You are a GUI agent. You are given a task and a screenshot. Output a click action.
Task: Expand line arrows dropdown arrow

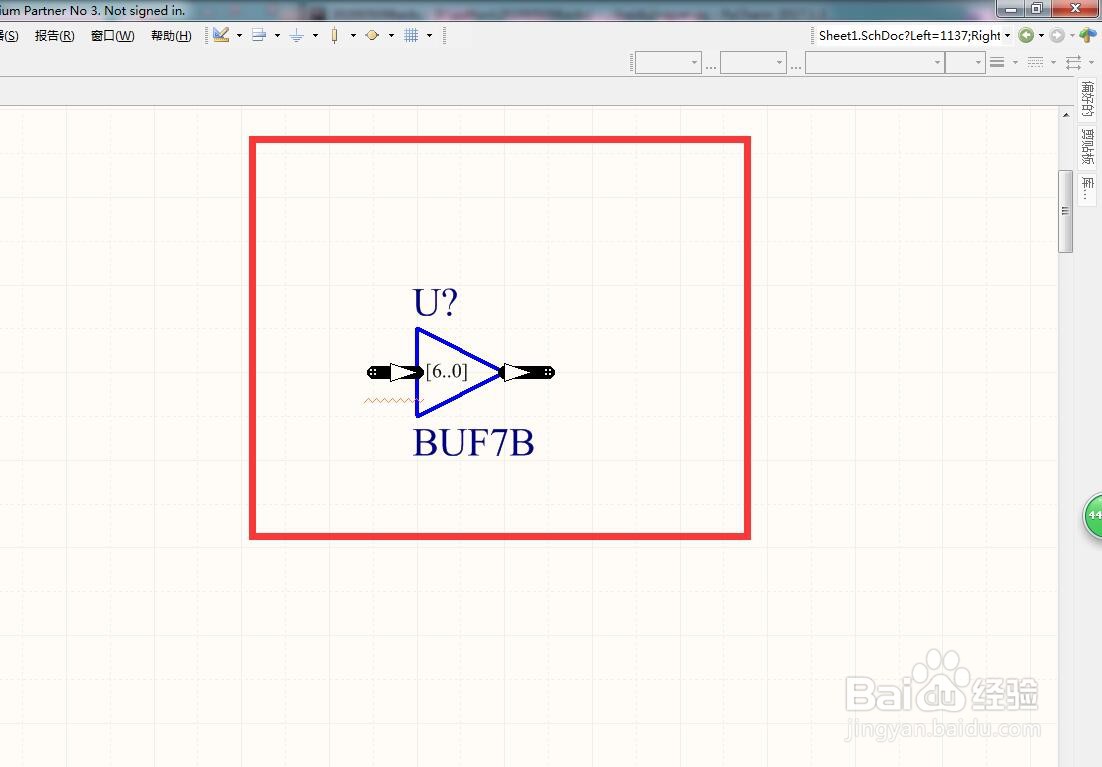pyautogui.click(x=1091, y=63)
